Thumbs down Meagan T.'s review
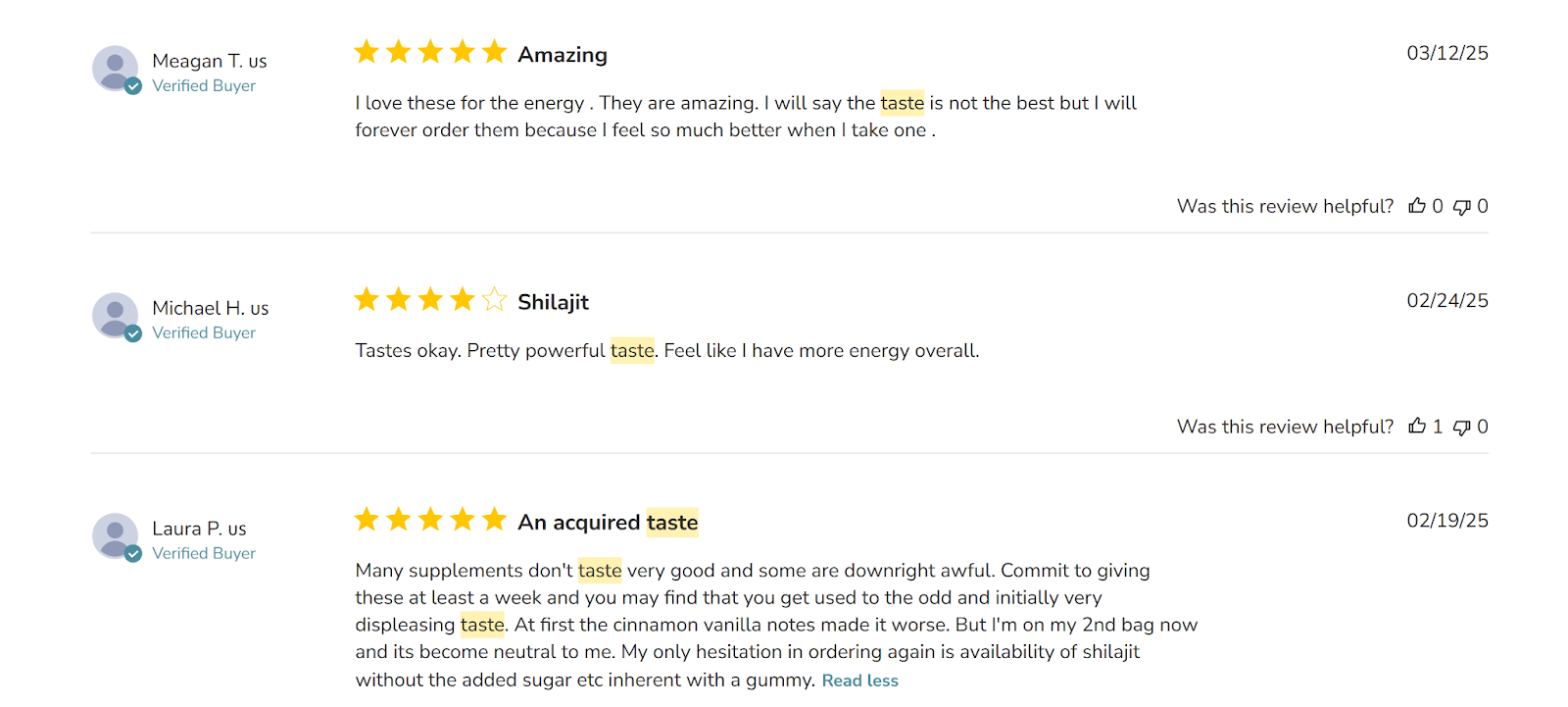Screen dimensions: 1568x707 (1461, 207)
